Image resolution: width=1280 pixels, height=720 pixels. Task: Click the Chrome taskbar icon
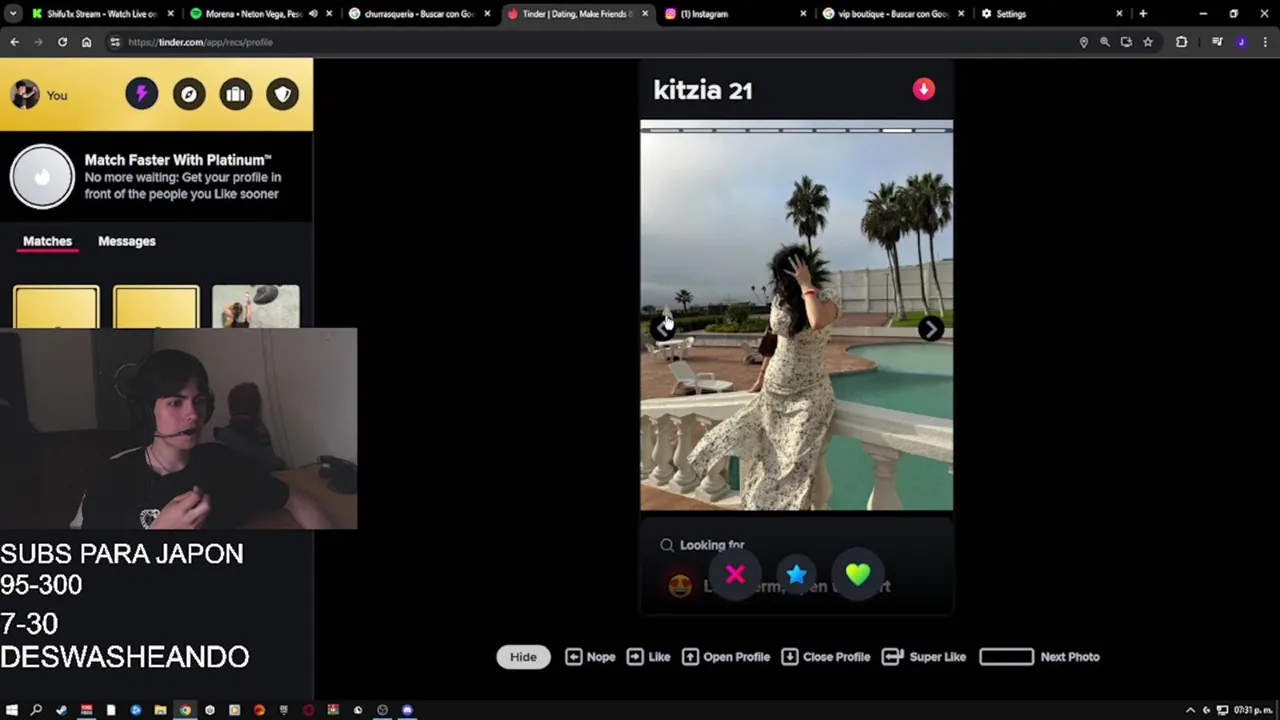pyautogui.click(x=185, y=710)
